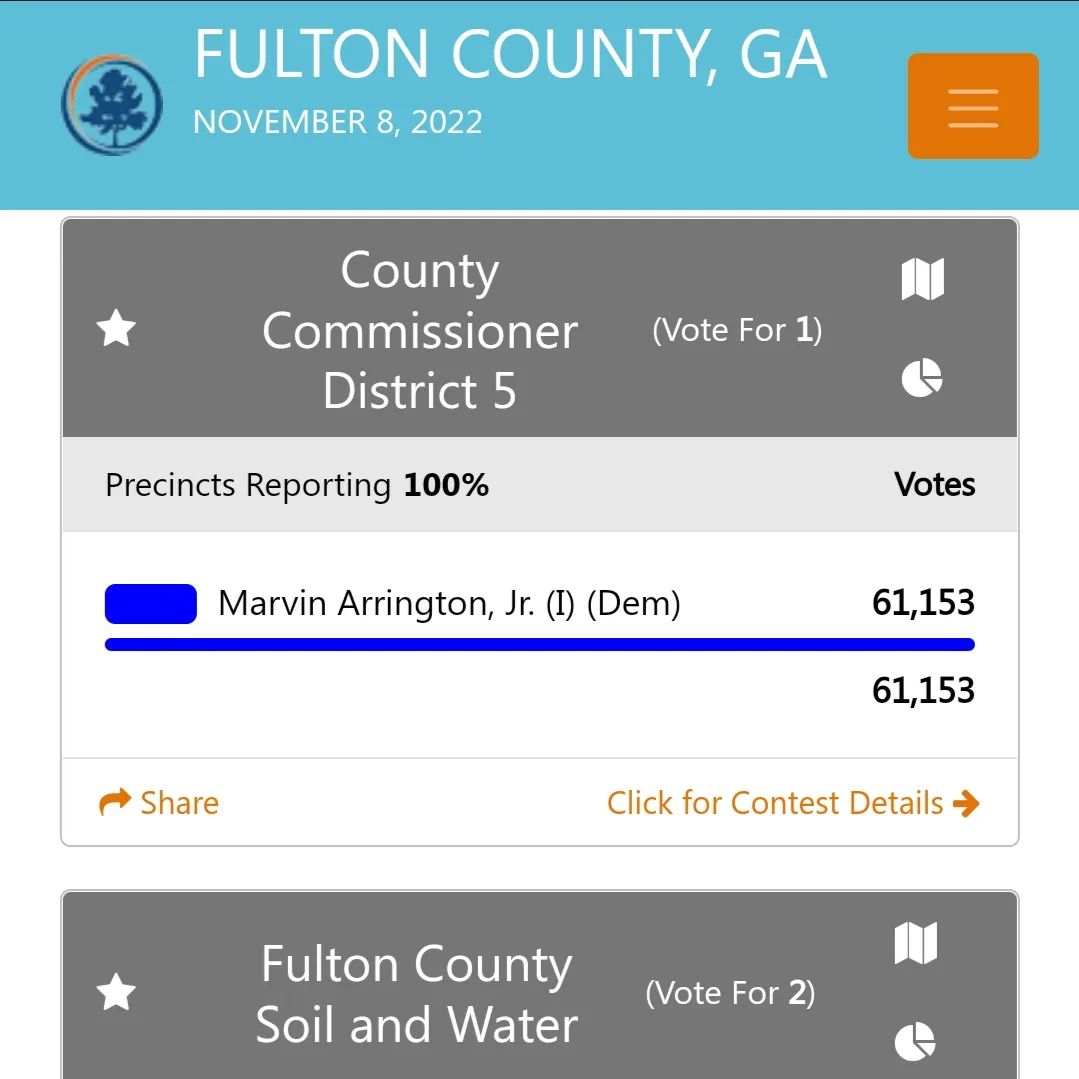Open the pie chart for District 5 results
The height and width of the screenshot is (1079, 1079).
click(x=921, y=378)
